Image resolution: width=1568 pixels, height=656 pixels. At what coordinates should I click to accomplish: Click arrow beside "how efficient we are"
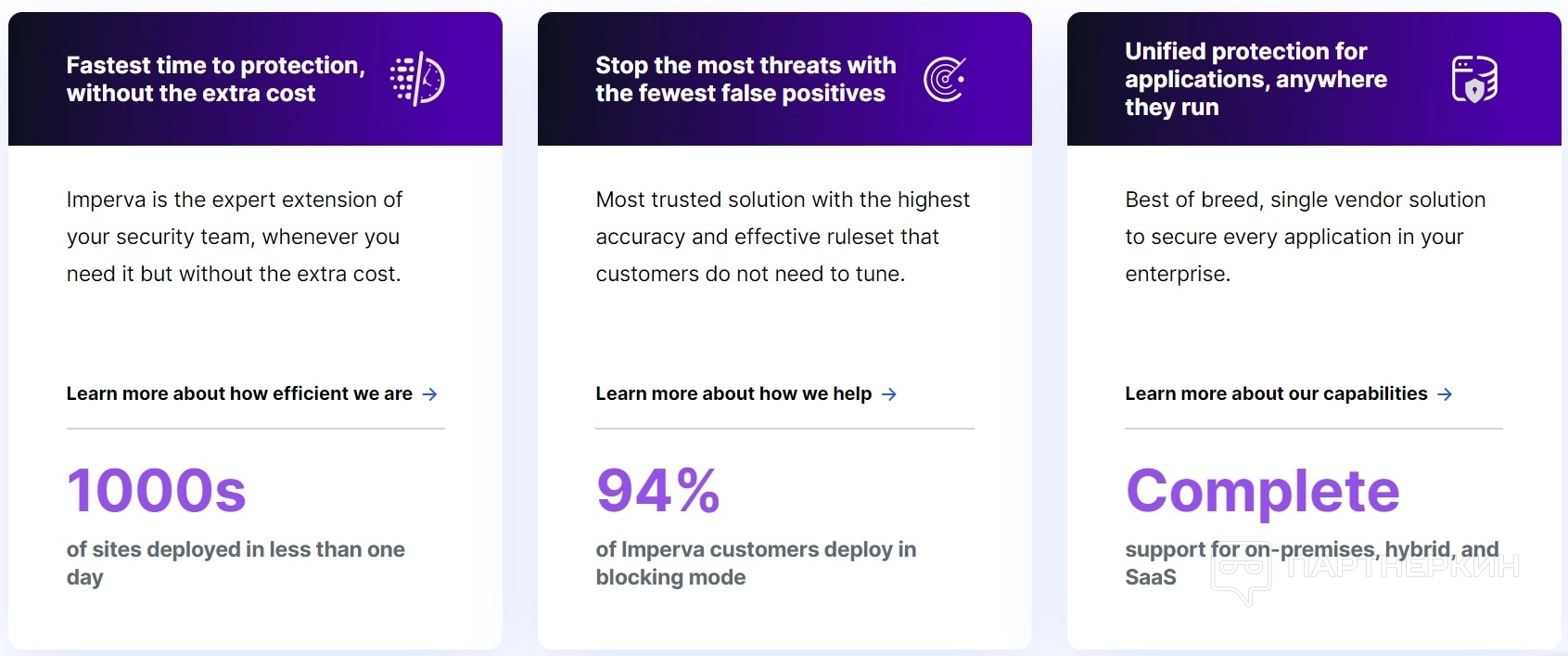(x=429, y=394)
